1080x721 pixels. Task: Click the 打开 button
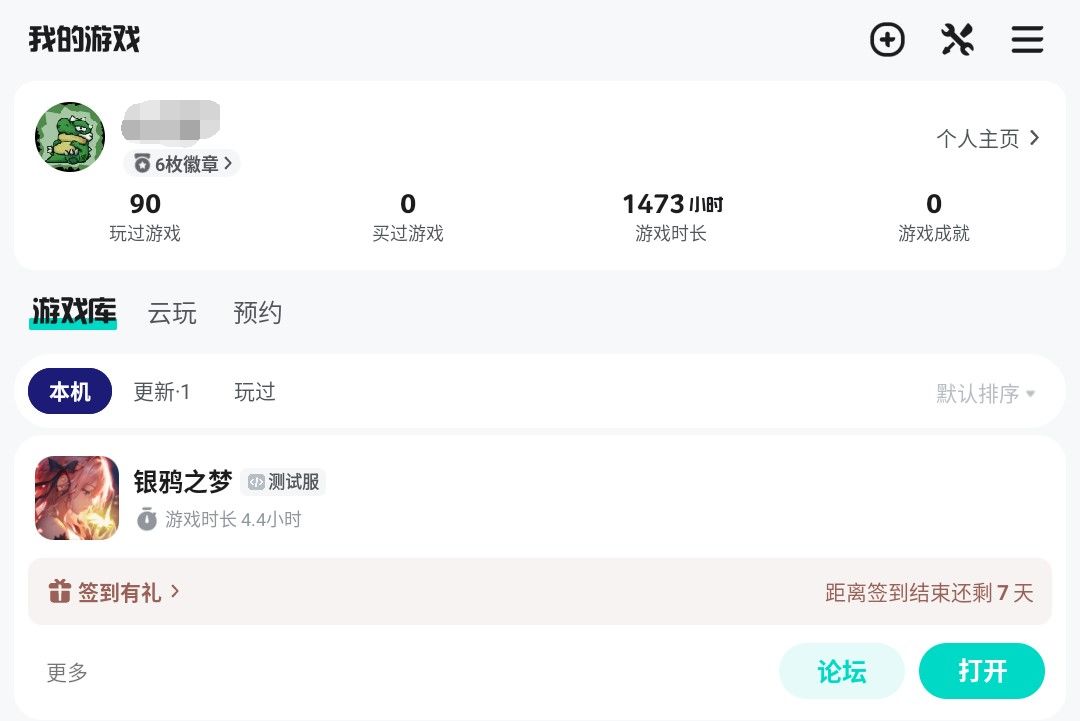[x=981, y=671]
